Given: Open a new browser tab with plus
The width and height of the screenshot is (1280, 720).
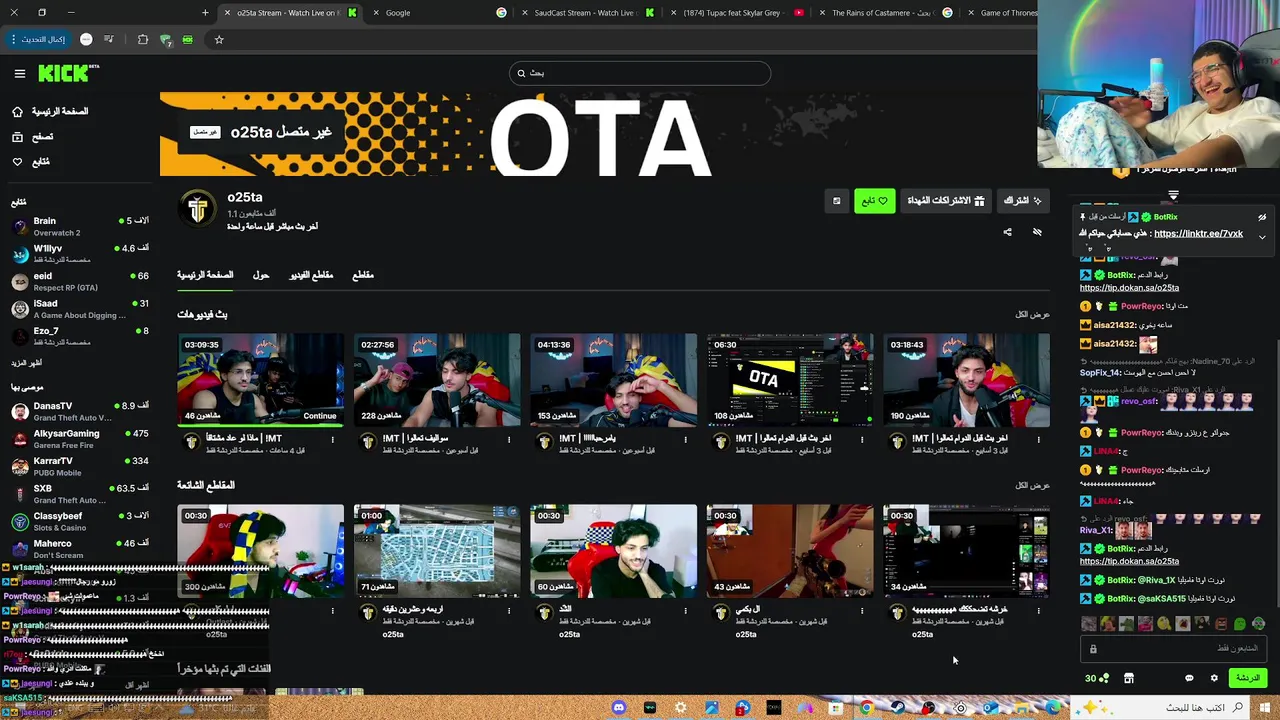Looking at the screenshot, I should coord(205,13).
